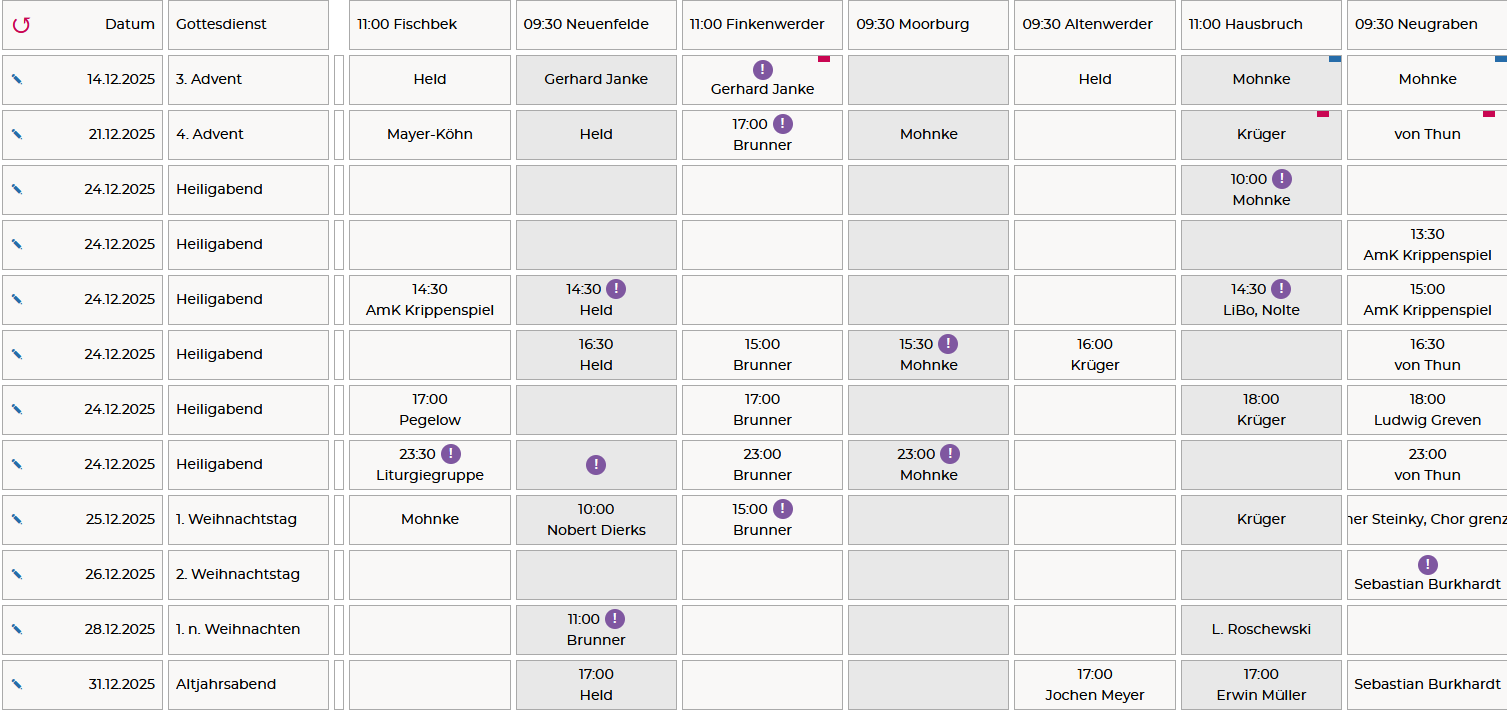Click red marker on Krüger 4. Advent cell
The width and height of the screenshot is (1507, 711).
click(1323, 114)
